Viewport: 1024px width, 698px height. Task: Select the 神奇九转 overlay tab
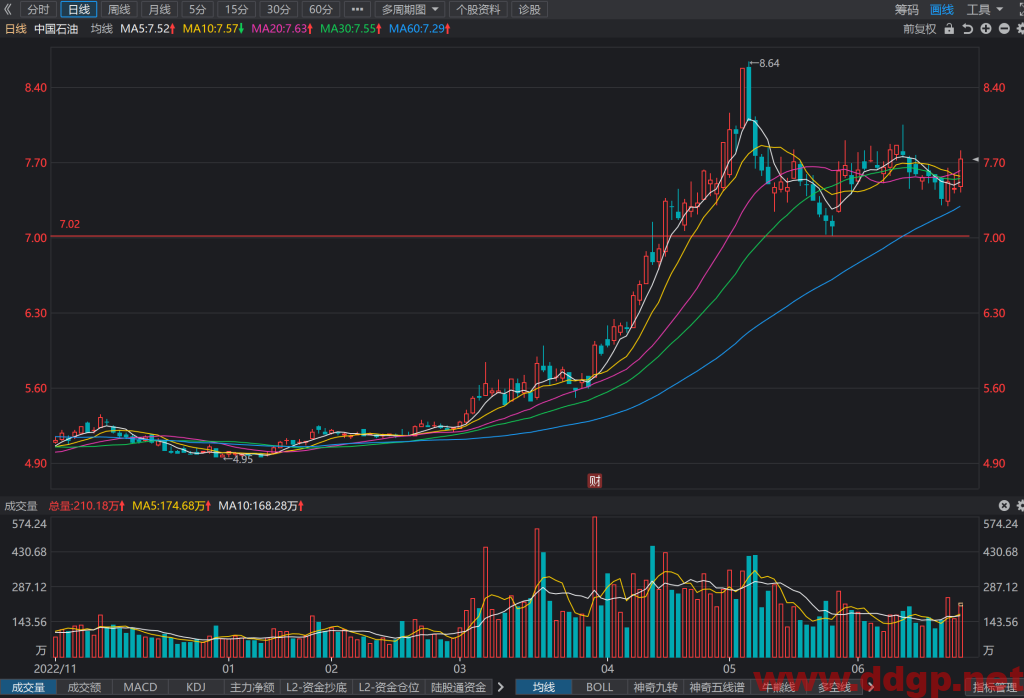click(656, 687)
